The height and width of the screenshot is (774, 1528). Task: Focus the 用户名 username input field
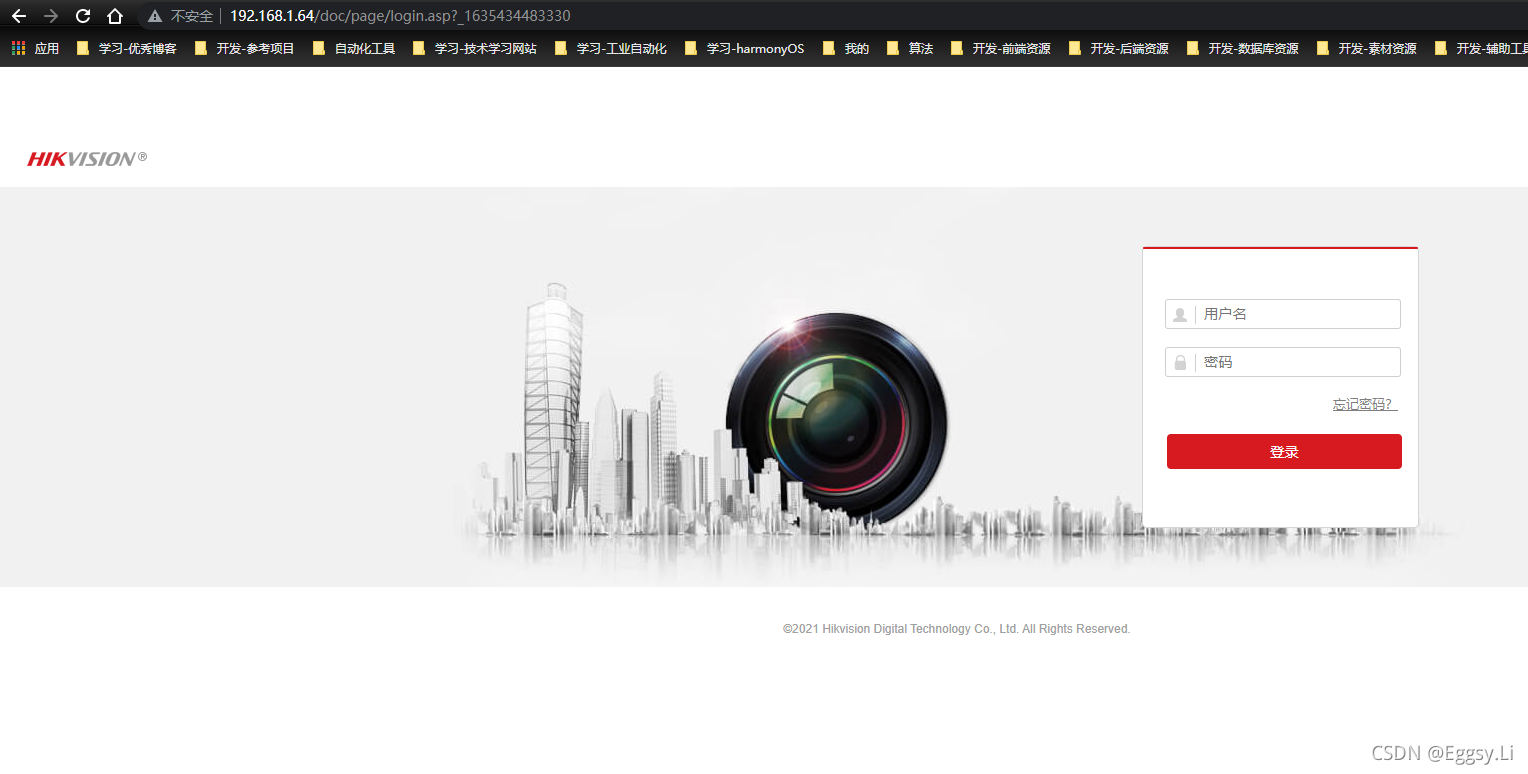coord(1283,314)
